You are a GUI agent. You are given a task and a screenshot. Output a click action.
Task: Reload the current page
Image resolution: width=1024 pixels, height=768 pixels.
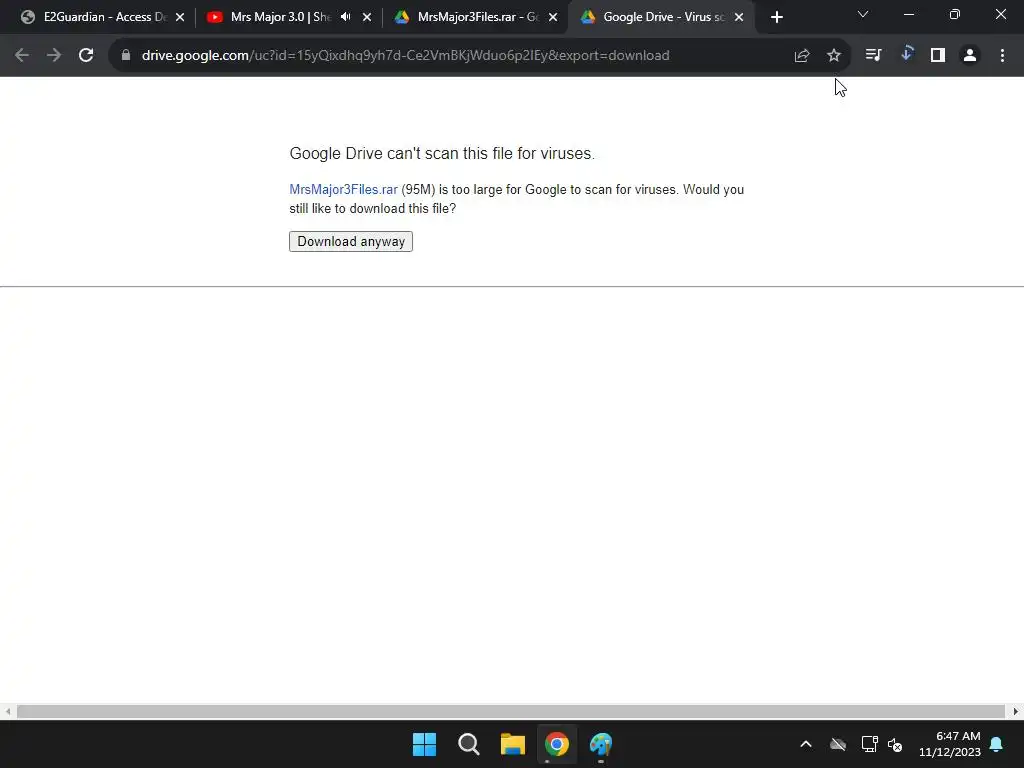click(86, 56)
